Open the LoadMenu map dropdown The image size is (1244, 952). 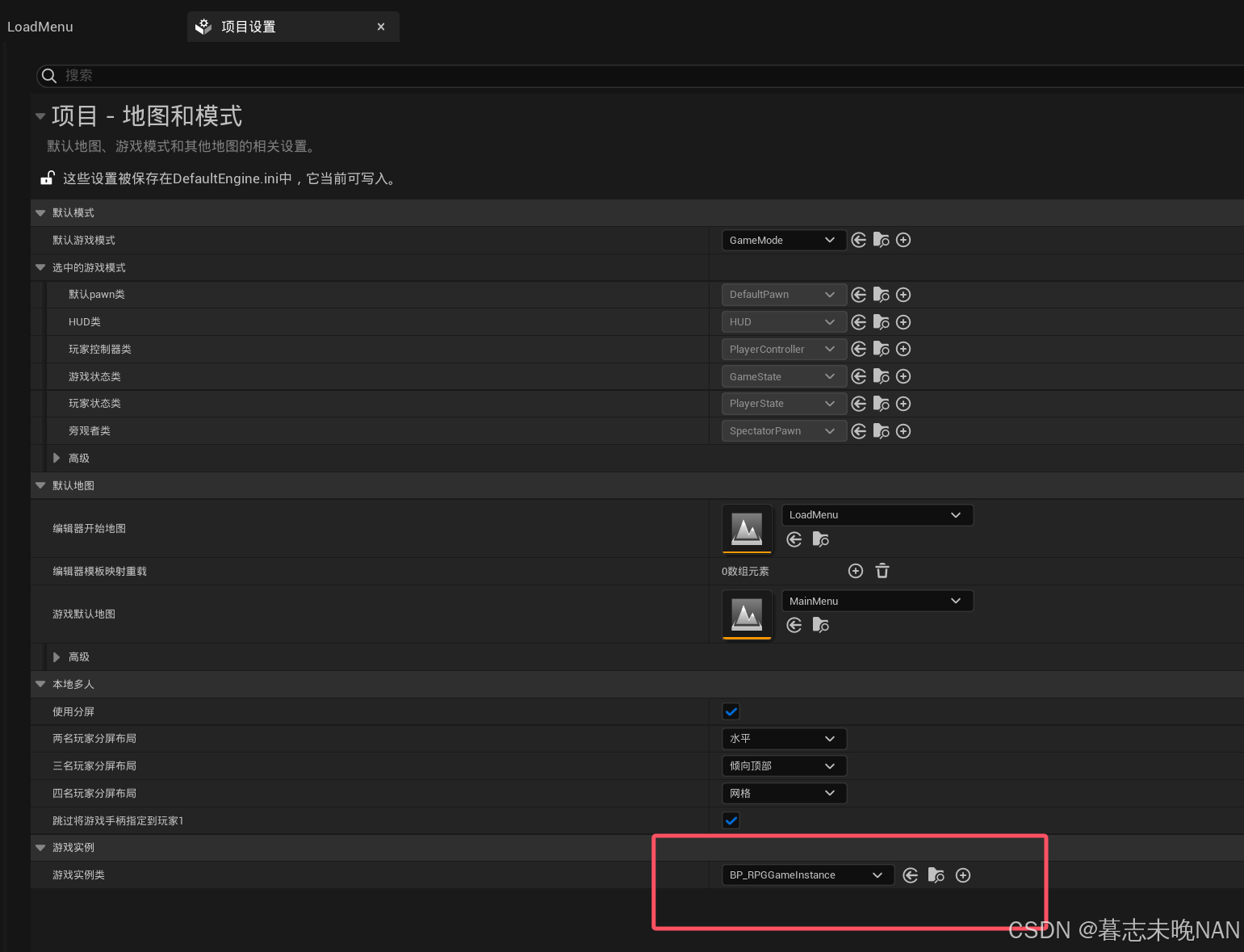point(878,515)
